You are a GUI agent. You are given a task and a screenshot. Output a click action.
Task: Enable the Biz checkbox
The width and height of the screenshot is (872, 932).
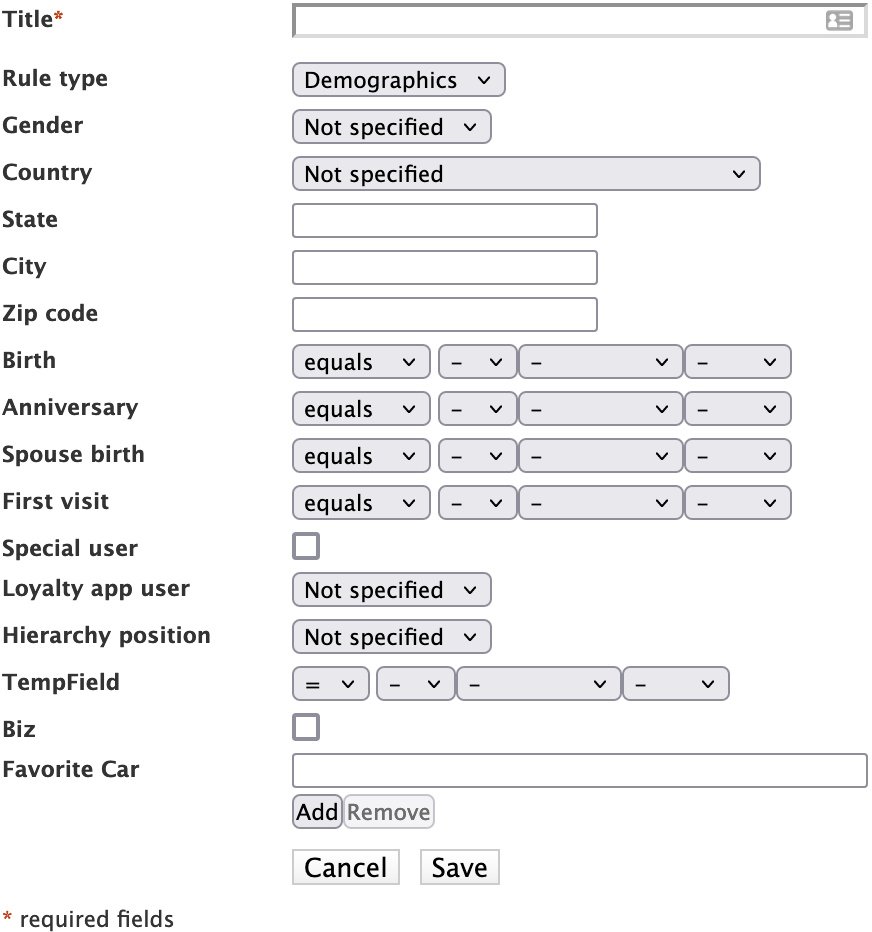pyautogui.click(x=306, y=727)
